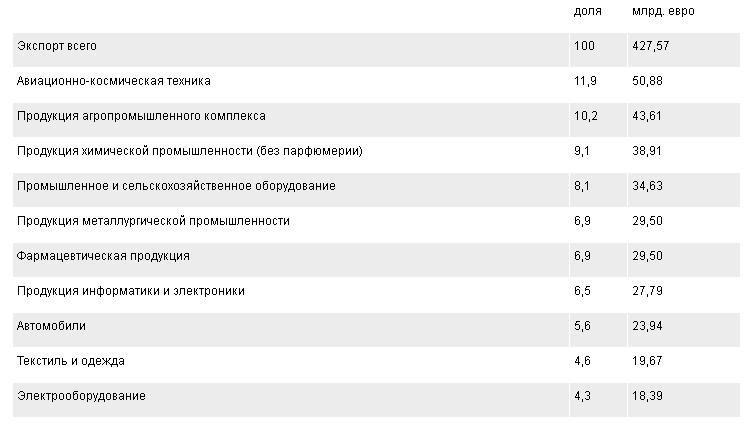The height and width of the screenshot is (432, 745).
Task: Click the value cell 34,63
Action: [x=647, y=186]
